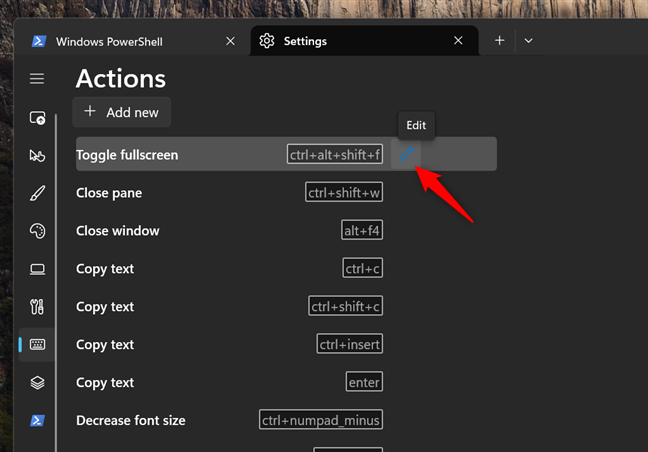
Task: Open Windows PowerShell profile in sidebar
Action: click(37, 421)
